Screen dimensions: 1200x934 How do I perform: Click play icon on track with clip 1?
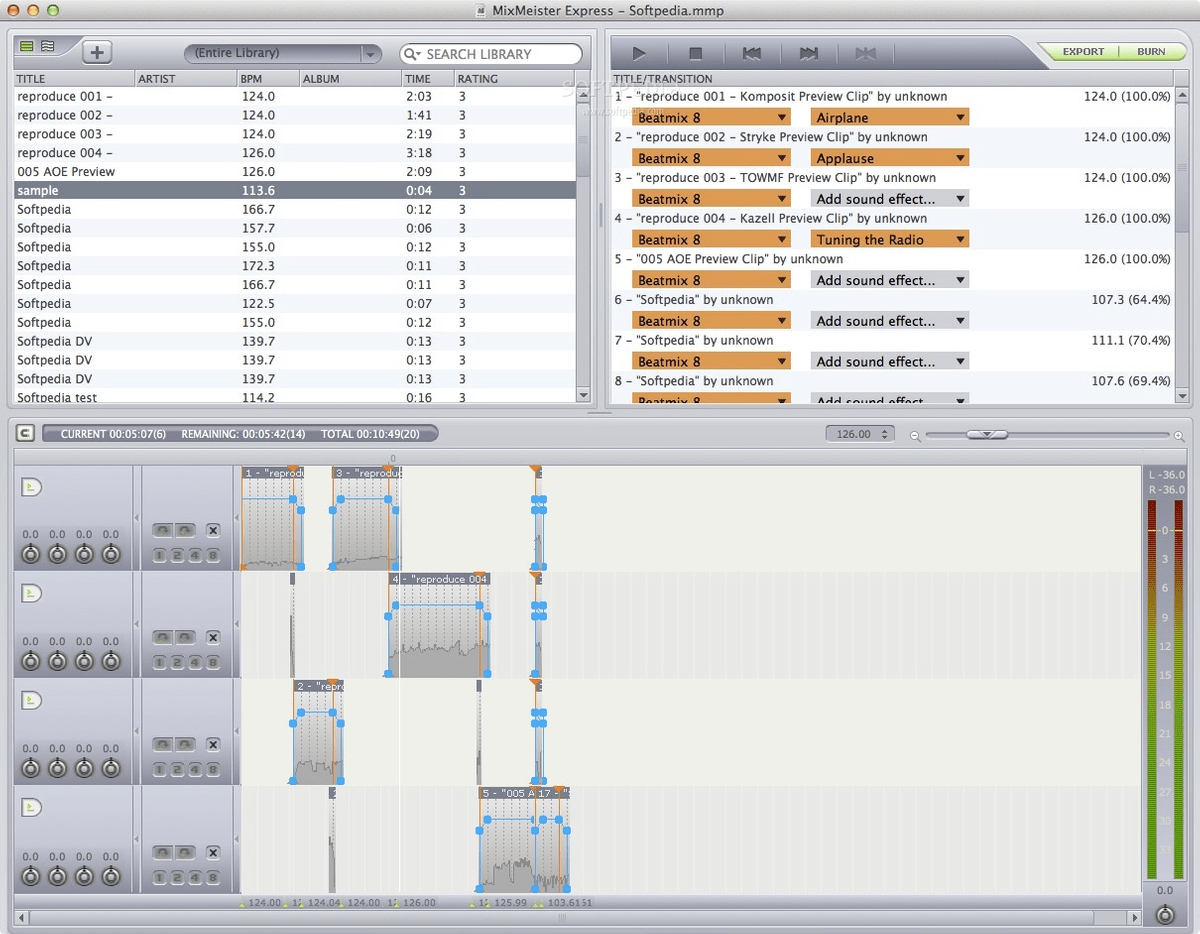[32, 487]
